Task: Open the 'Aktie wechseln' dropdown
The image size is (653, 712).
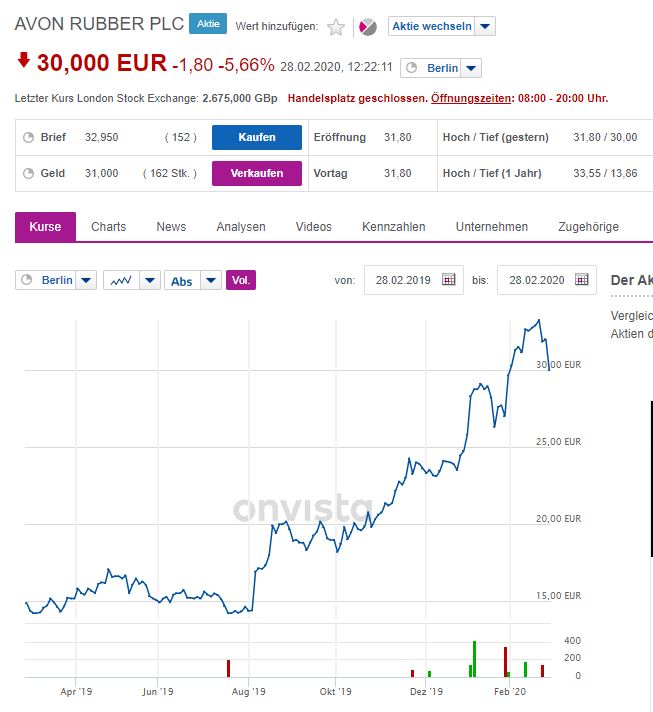Action: (484, 27)
